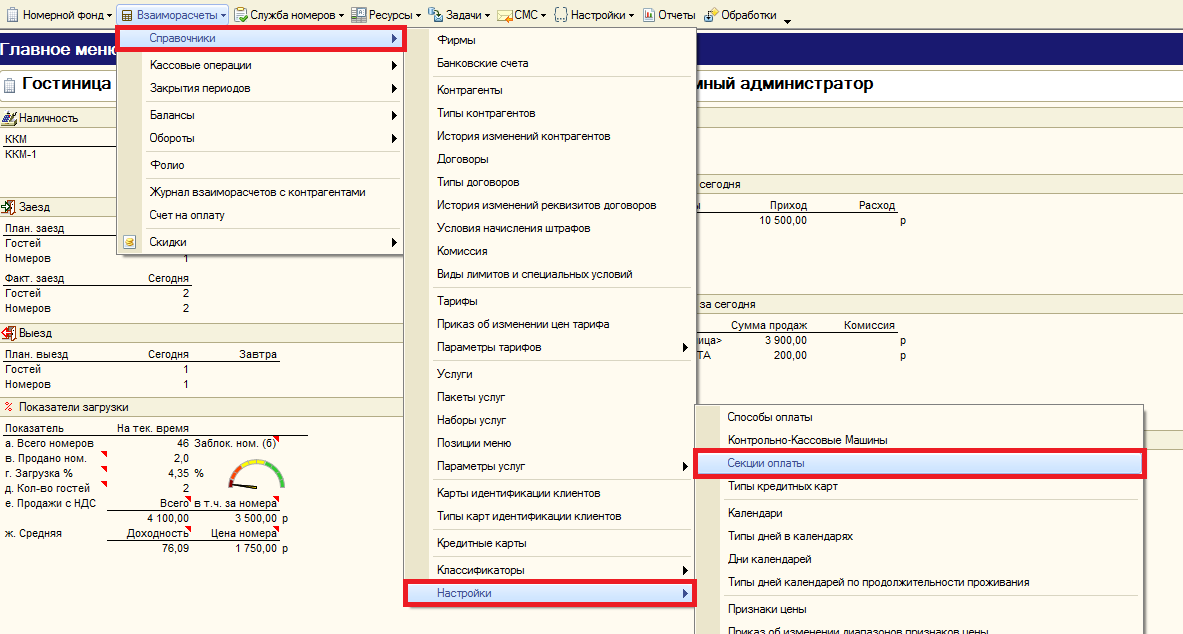This screenshot has width=1183, height=634.
Task: Open the Ресурсы menu
Action: point(386,15)
